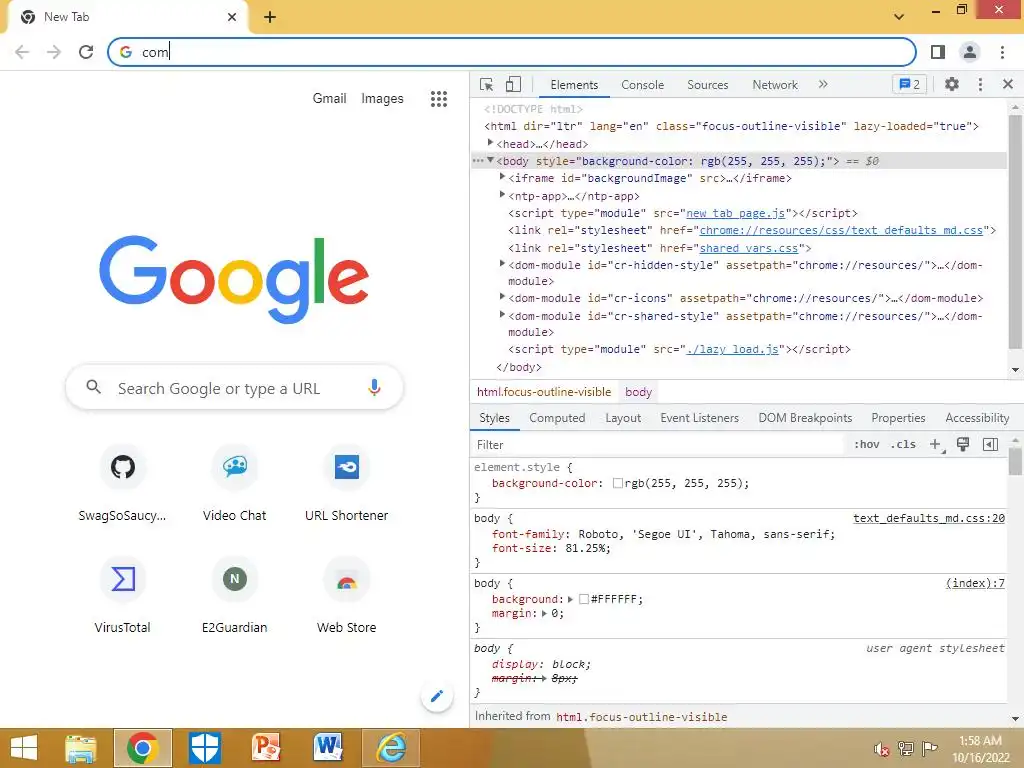The height and width of the screenshot is (768, 1024).
Task: Add a new style rule
Action: click(x=936, y=445)
